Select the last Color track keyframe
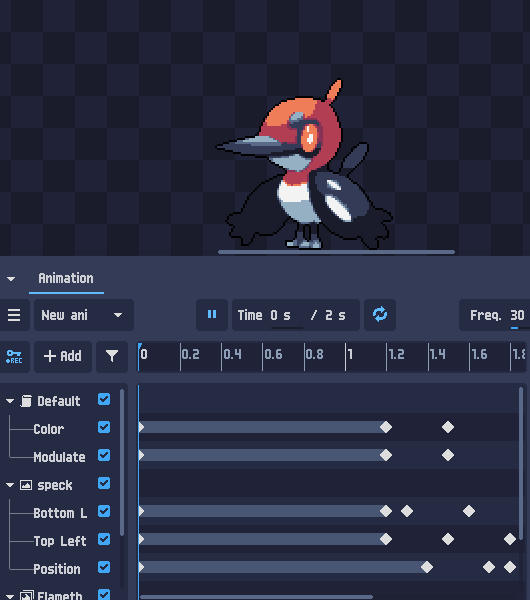Viewport: 530px width, 600px height. click(448, 427)
